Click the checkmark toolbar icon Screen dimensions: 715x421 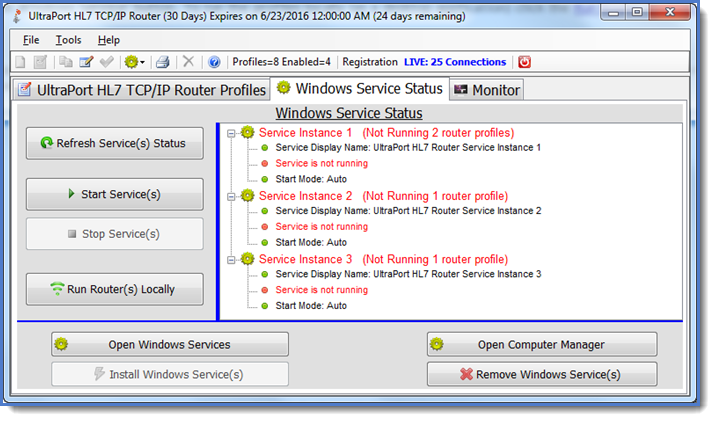(107, 62)
